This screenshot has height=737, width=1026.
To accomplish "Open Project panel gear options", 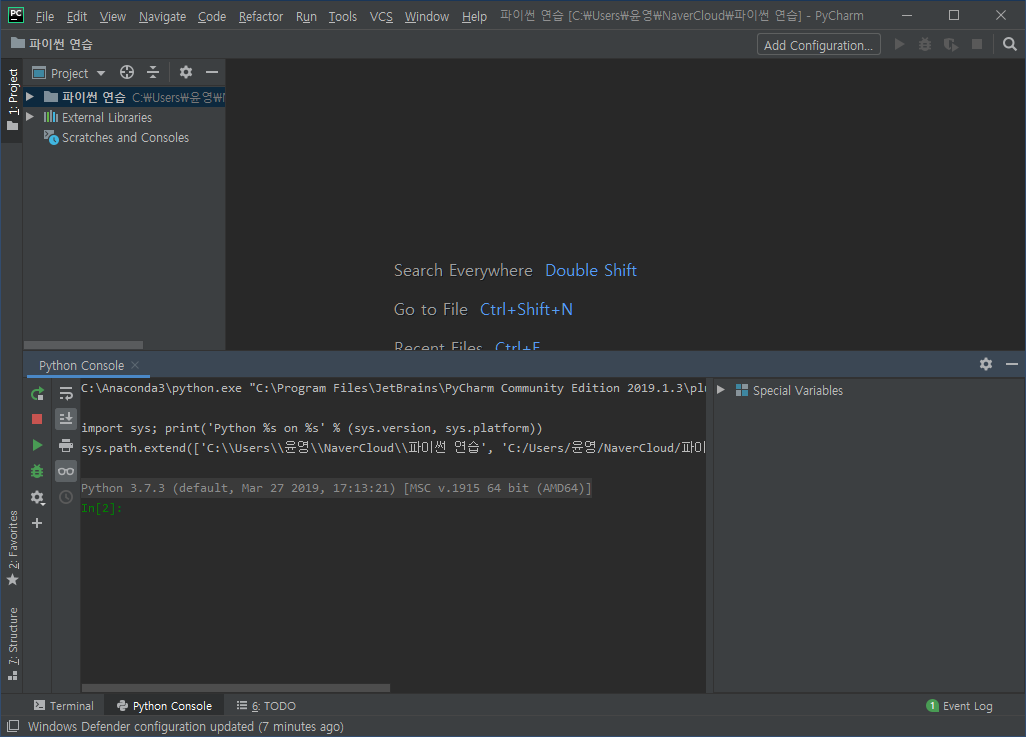I will point(186,72).
